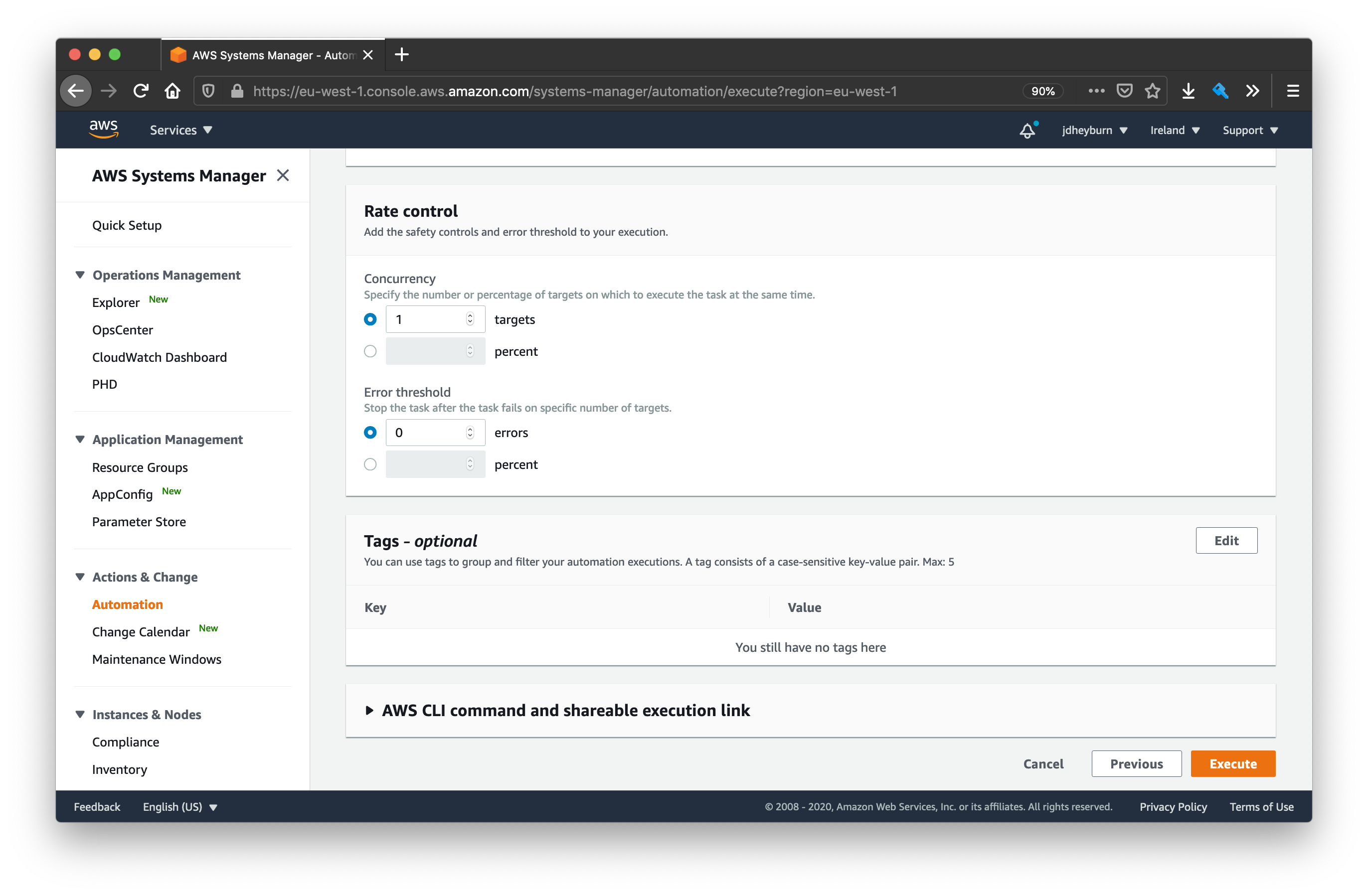Close the AWS Systems Manager sidebar
Viewport: 1368px width, 896px height.
283,175
